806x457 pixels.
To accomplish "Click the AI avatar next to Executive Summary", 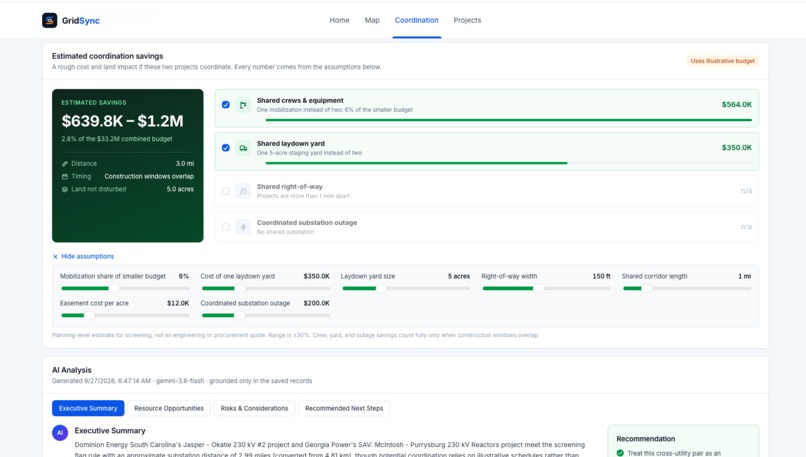I will 60,433.
